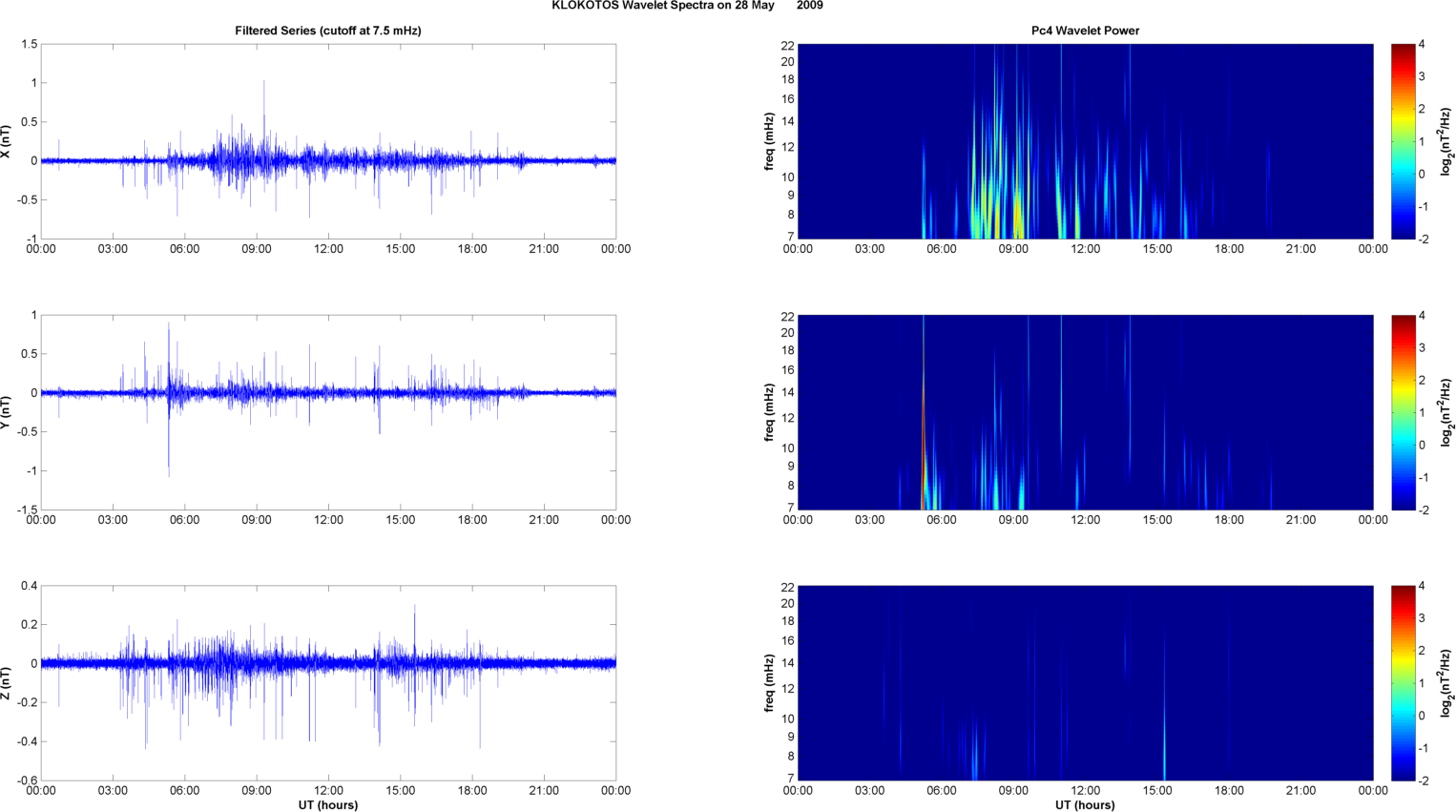
Task: Click the "freq (mHz)" label of the middle spectrogram
Action: coord(768,412)
